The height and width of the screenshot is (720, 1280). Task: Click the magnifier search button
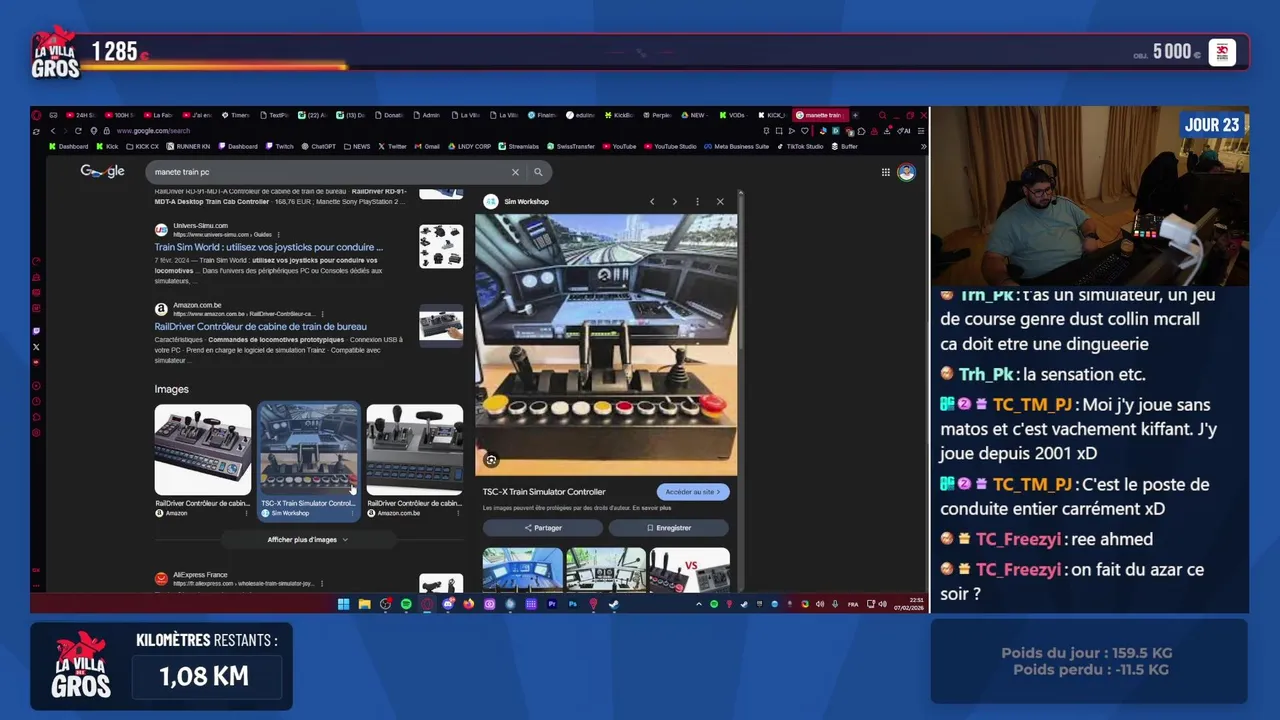538,172
